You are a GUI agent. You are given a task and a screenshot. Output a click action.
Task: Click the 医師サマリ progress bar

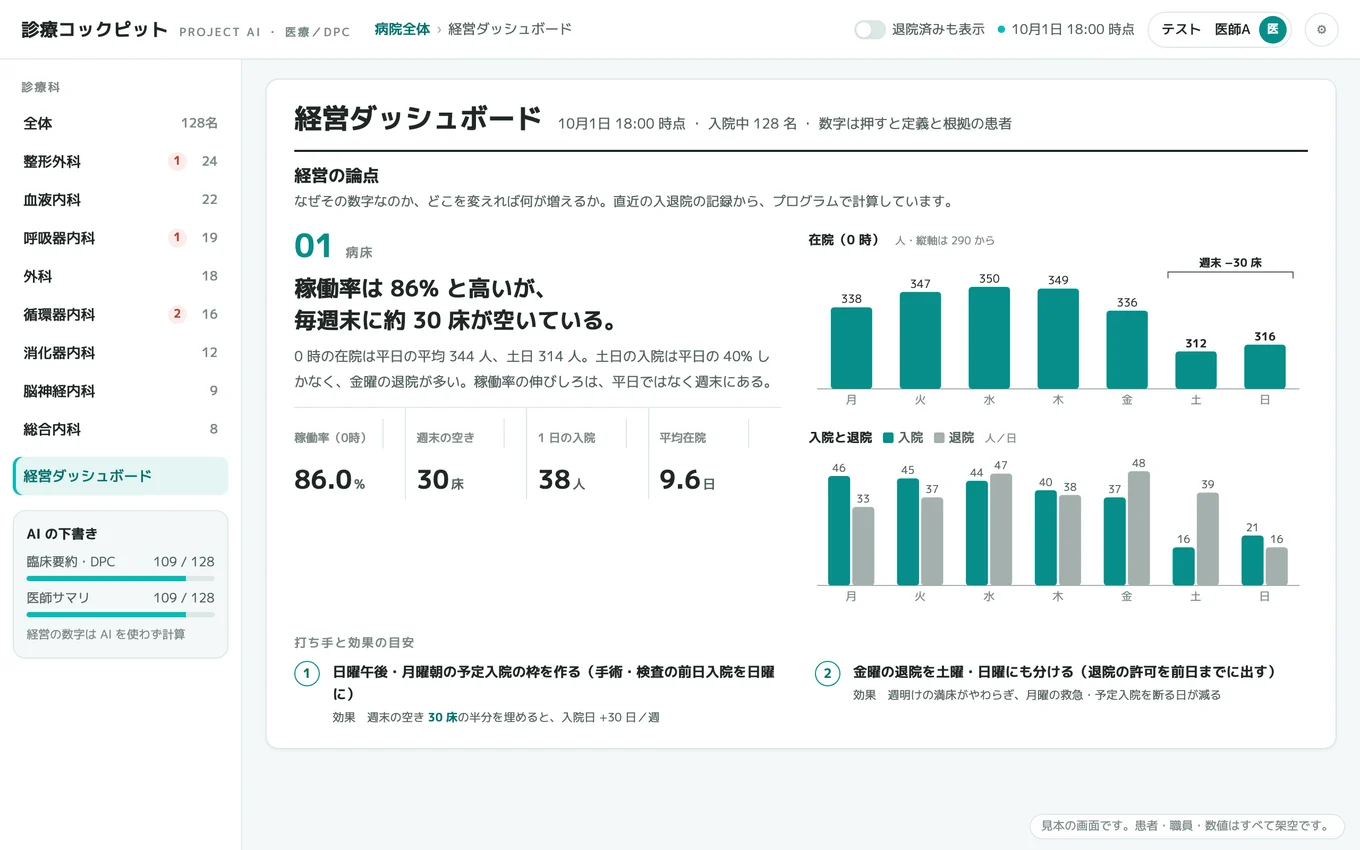[x=120, y=614]
